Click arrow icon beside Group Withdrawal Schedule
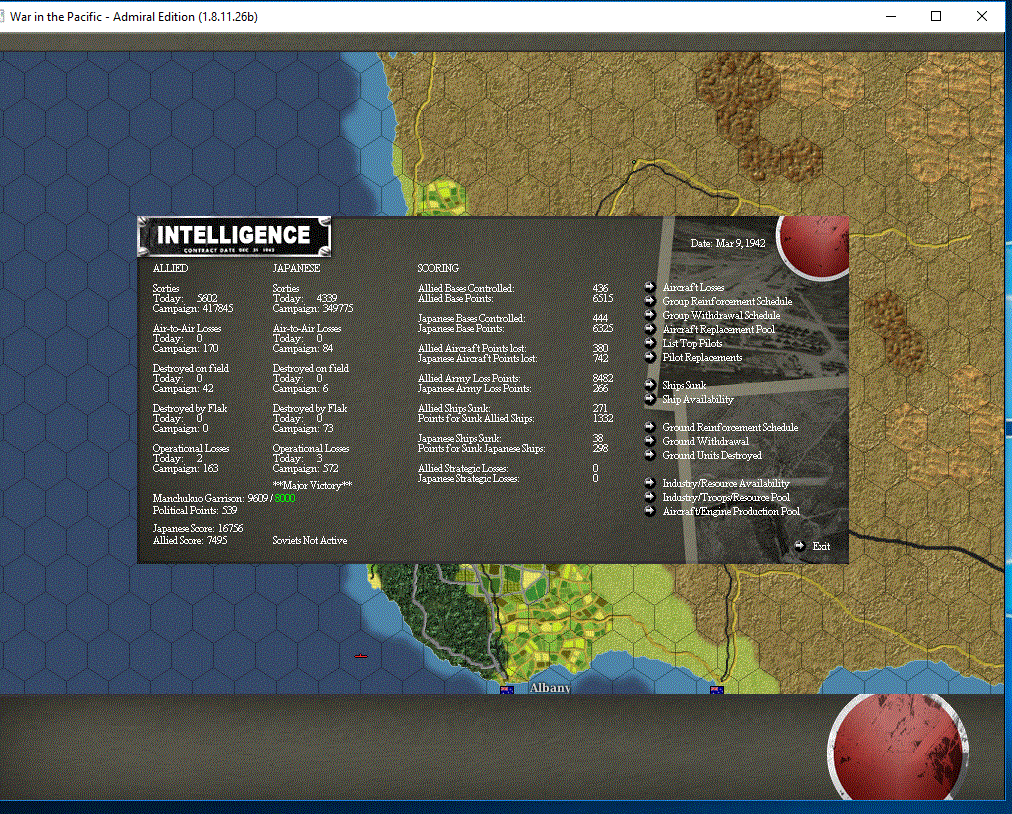The image size is (1012, 814). [650, 315]
